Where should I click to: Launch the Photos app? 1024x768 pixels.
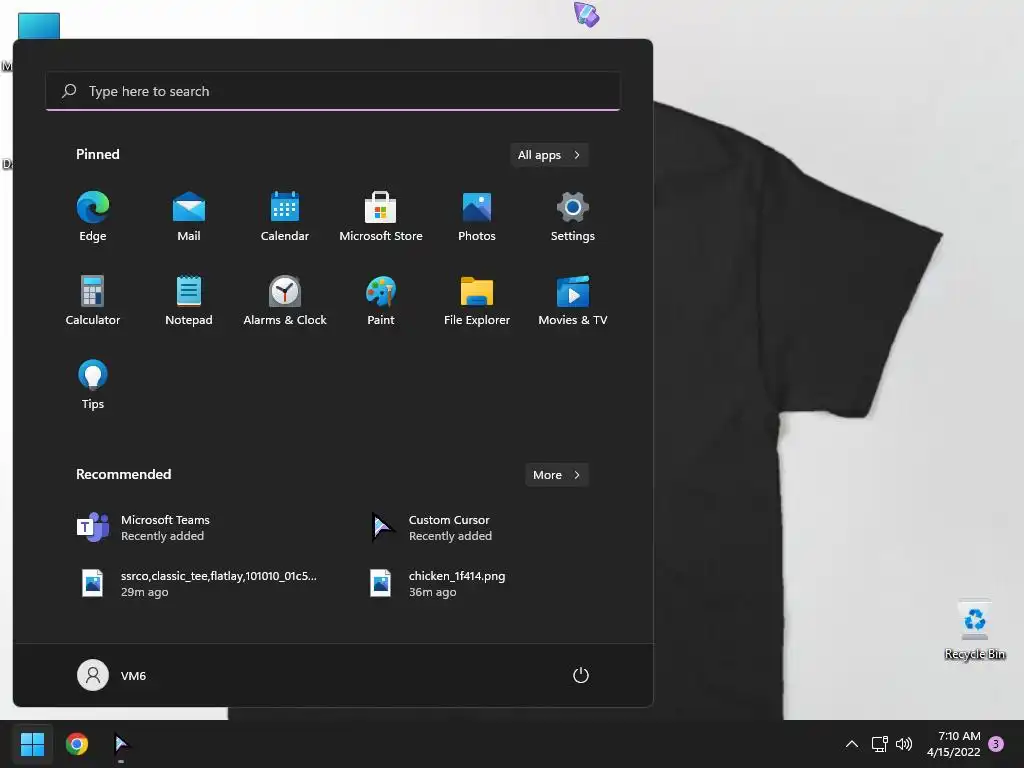click(x=477, y=217)
